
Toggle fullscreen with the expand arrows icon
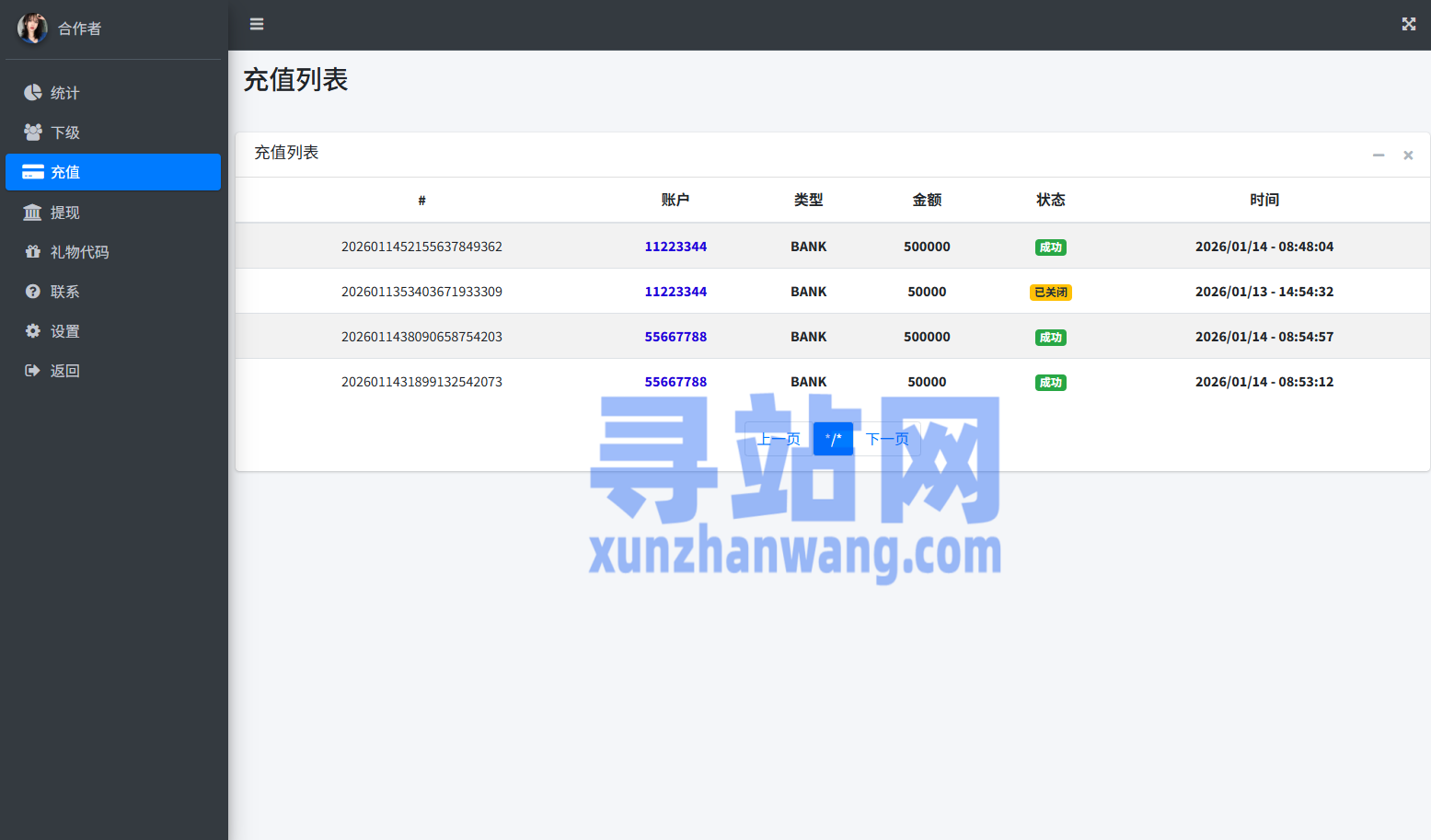click(x=1408, y=24)
